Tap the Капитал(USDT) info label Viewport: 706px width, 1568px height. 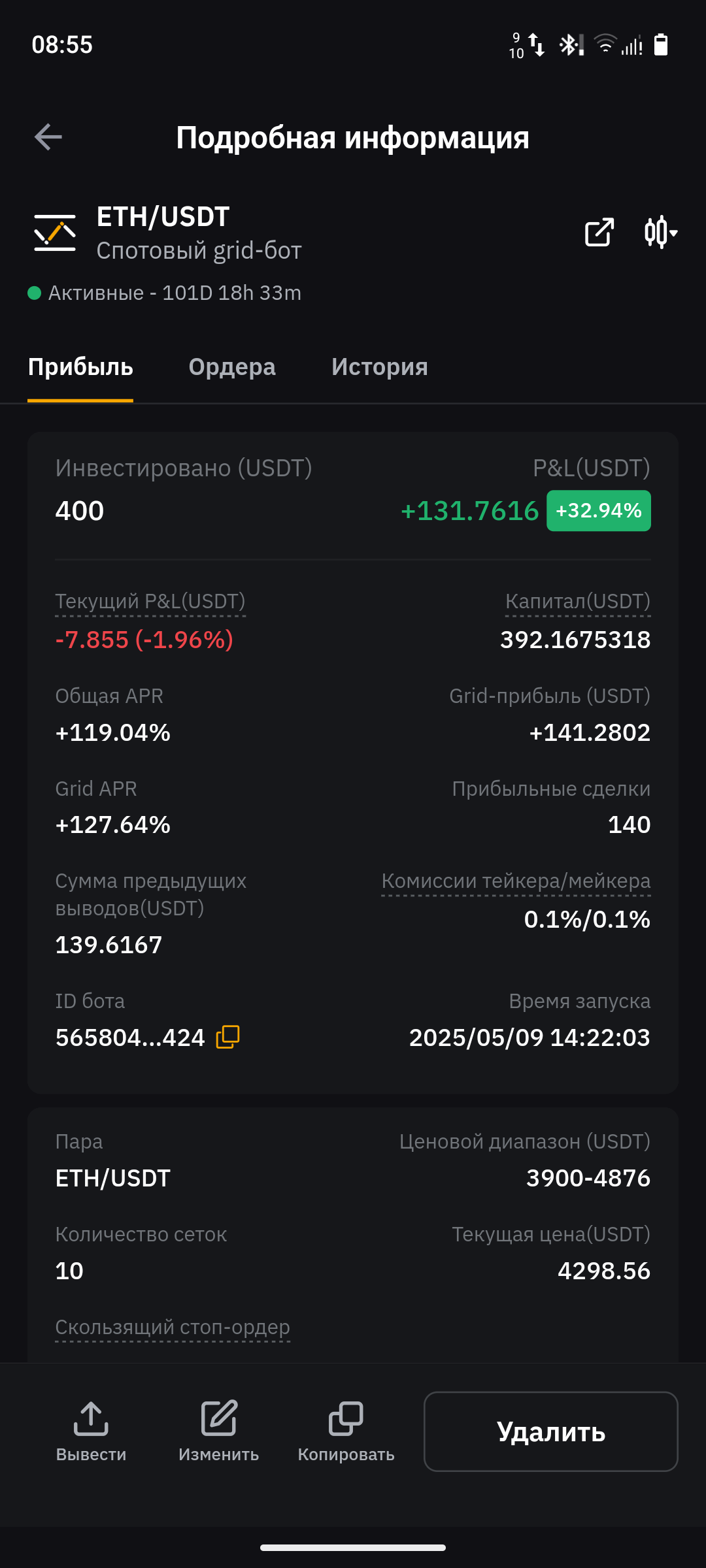click(x=578, y=602)
